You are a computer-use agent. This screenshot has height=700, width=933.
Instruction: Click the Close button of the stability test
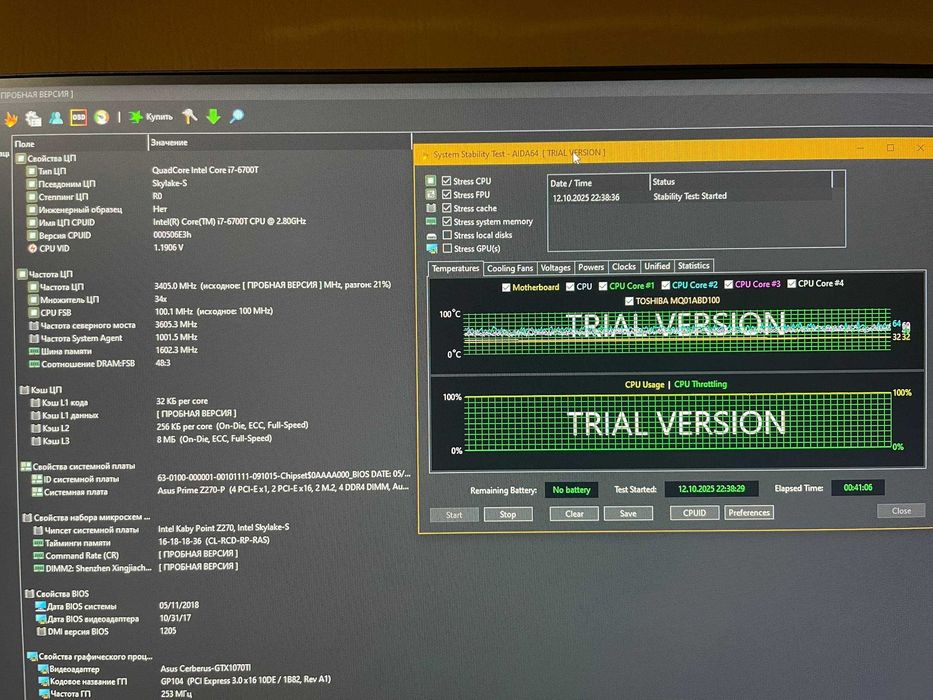click(901, 511)
